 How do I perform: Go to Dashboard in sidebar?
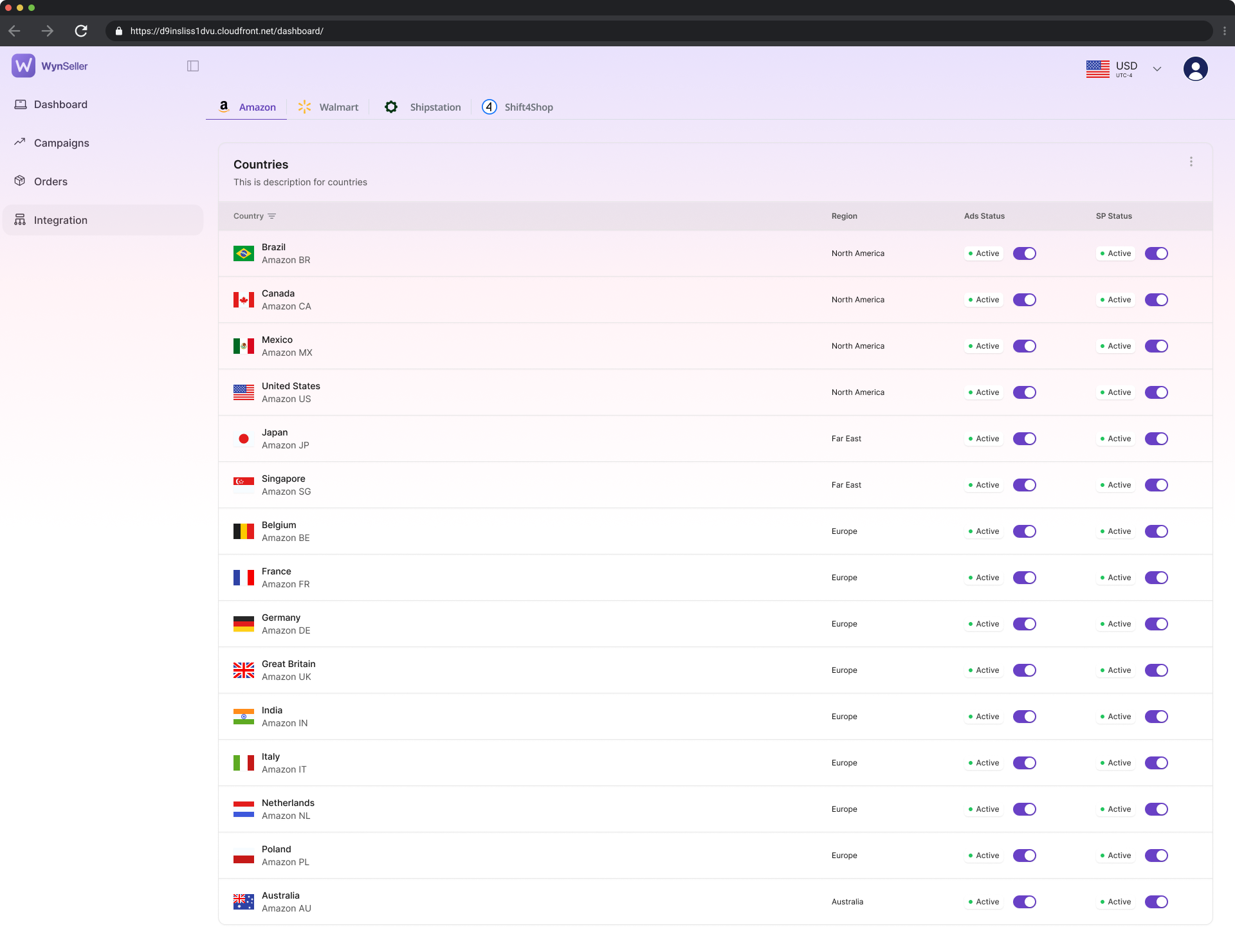[103, 104]
